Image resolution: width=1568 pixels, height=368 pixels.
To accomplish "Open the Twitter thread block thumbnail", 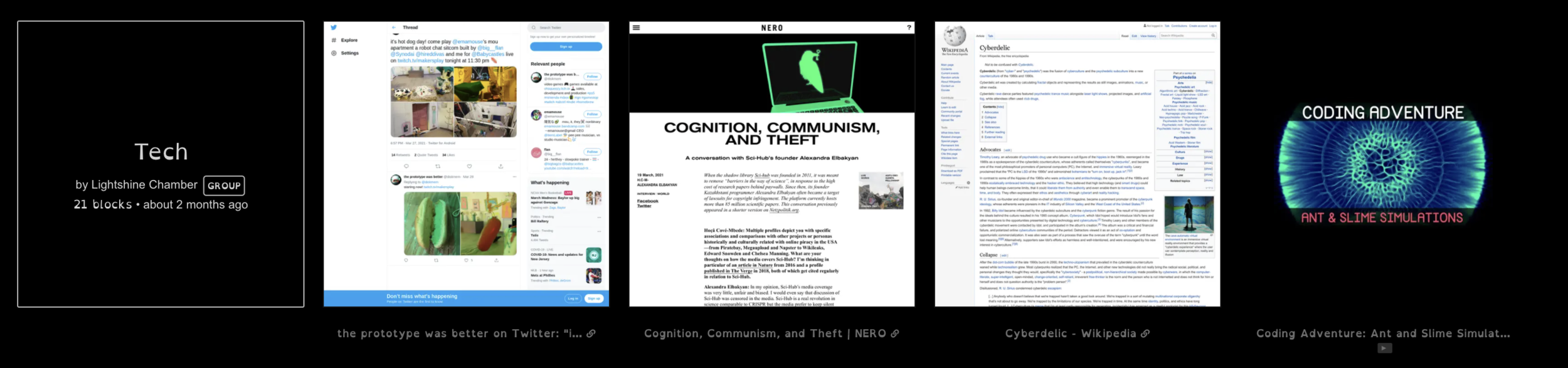I will coord(466,164).
